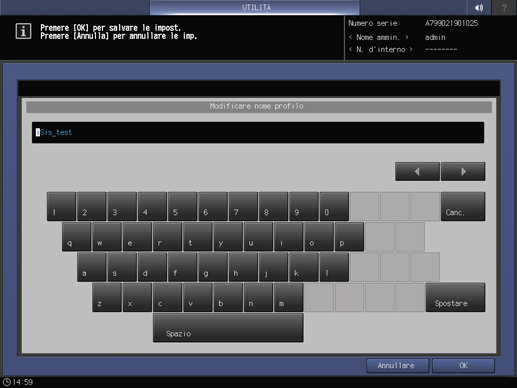517x388 pixels.
Task: Cancel editing with the Annullare button
Action: point(397,366)
